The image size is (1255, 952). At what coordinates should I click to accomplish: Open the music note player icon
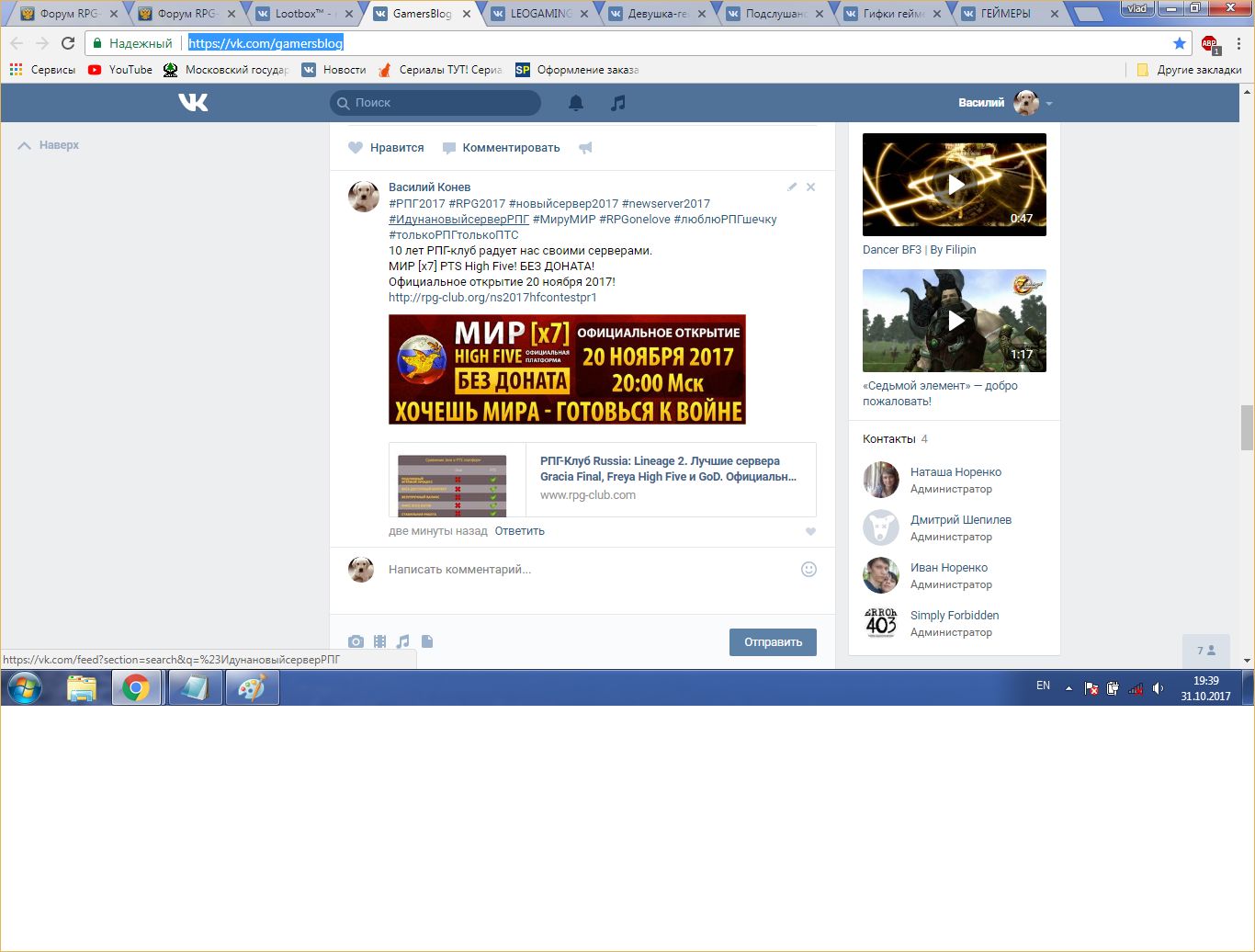618,103
